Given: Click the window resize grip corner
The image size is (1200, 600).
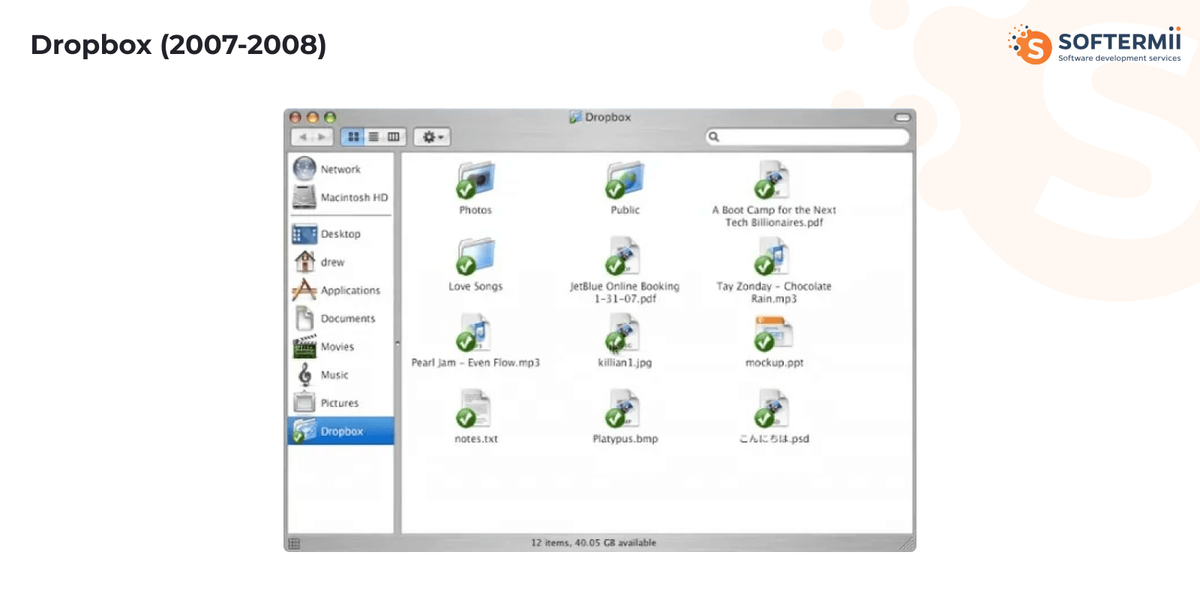Looking at the screenshot, I should click(907, 543).
